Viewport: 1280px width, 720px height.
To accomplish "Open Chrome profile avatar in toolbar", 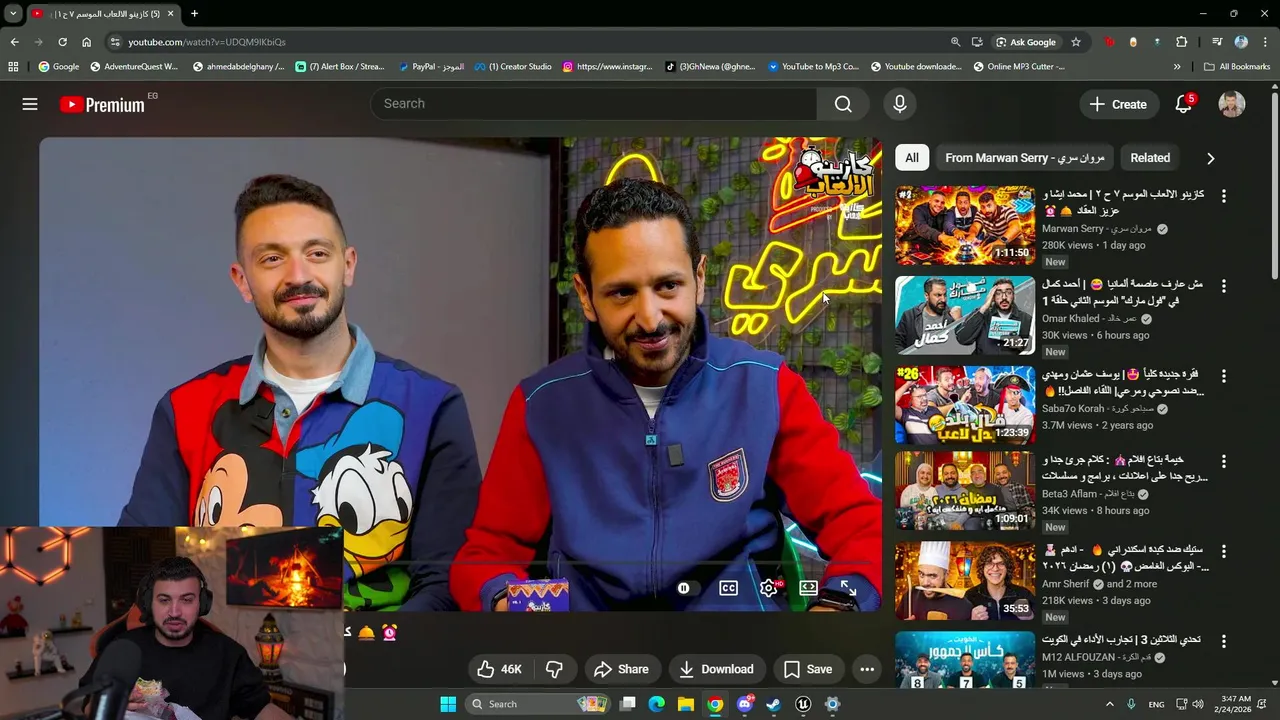I will coord(1241,42).
